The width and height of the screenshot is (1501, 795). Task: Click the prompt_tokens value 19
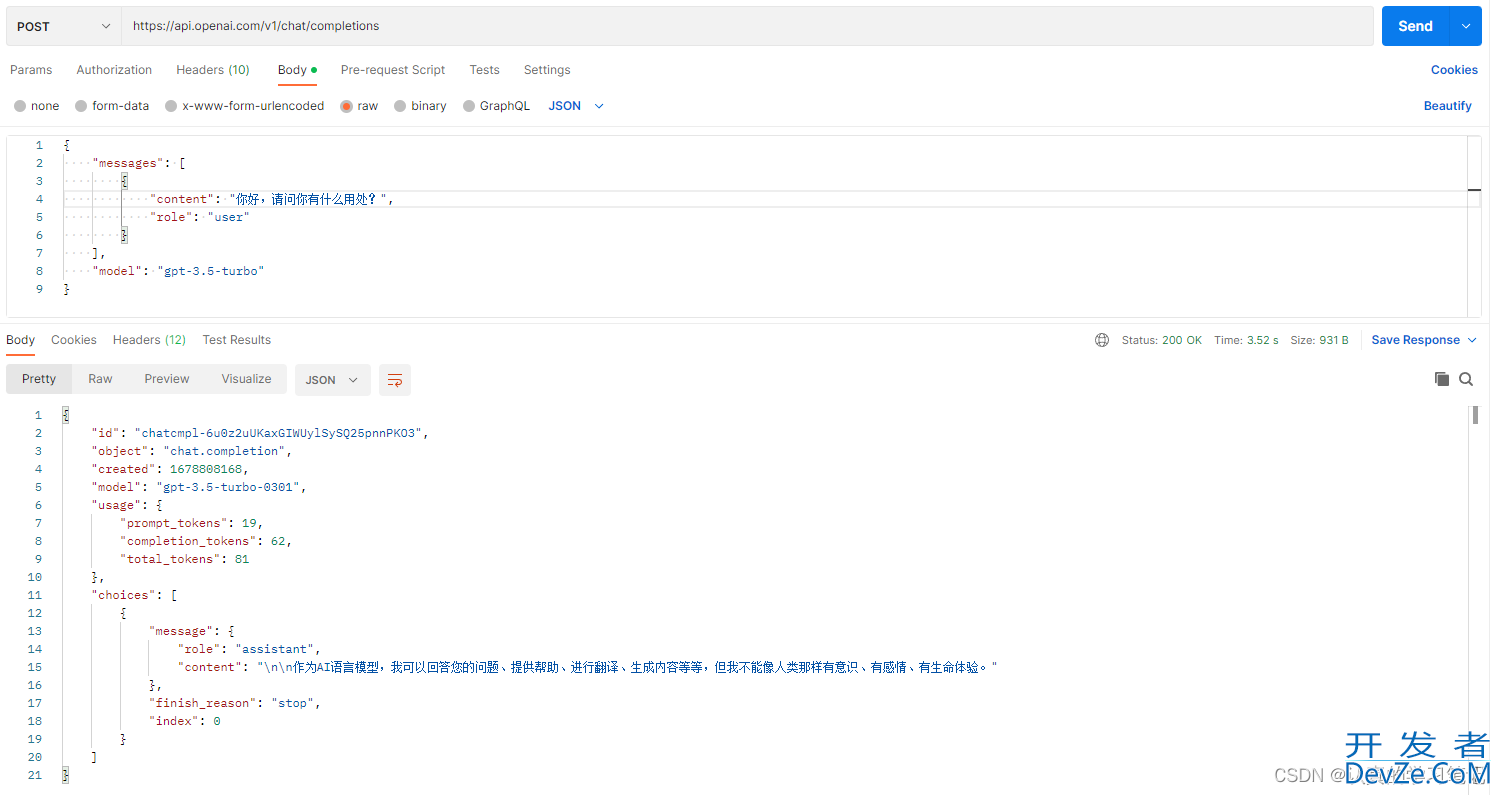pyautogui.click(x=249, y=523)
